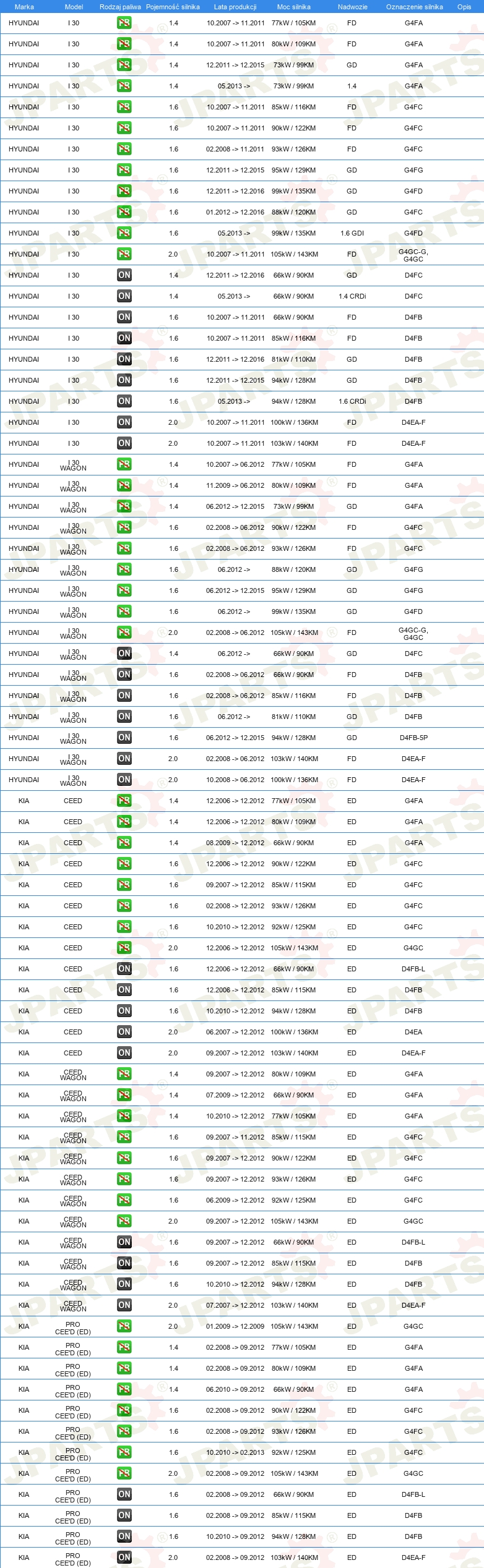Image resolution: width=484 pixels, height=1568 pixels.
Task: Click diesel ON icon in Hyundai I 30 1.6 CRDi row
Action: (x=124, y=401)
